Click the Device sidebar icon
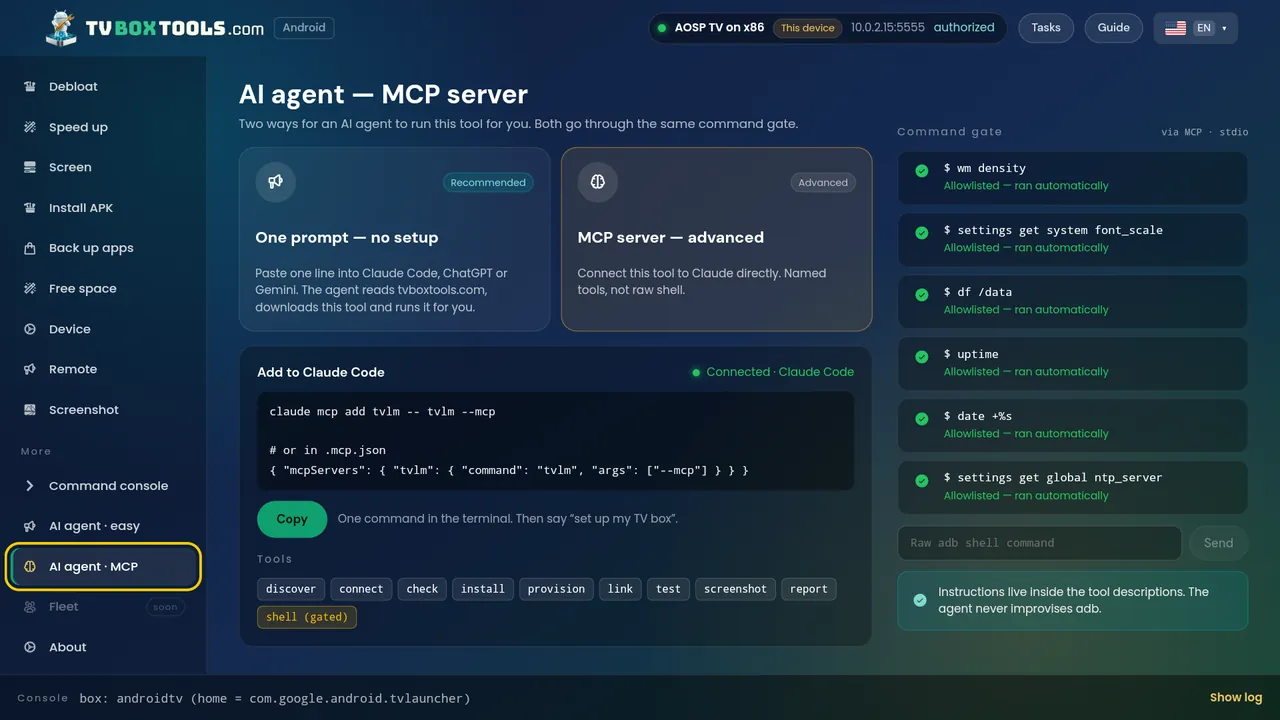 pos(30,329)
